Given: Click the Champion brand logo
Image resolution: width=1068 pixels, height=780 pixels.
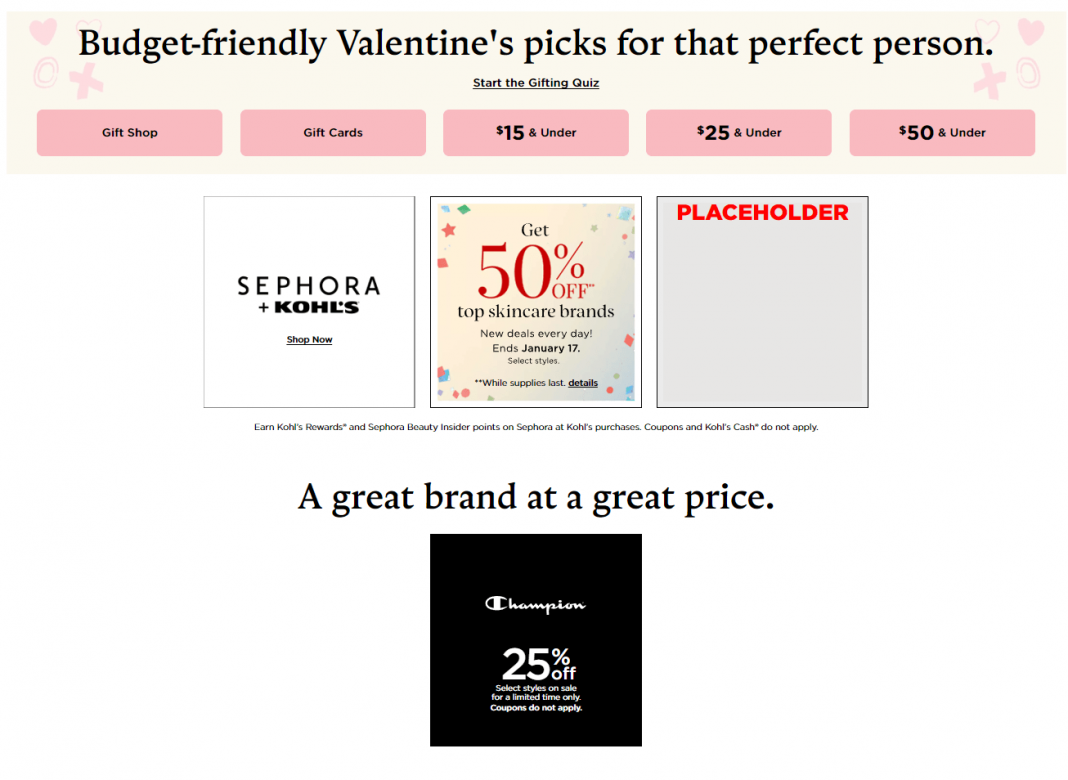Looking at the screenshot, I should [536, 603].
